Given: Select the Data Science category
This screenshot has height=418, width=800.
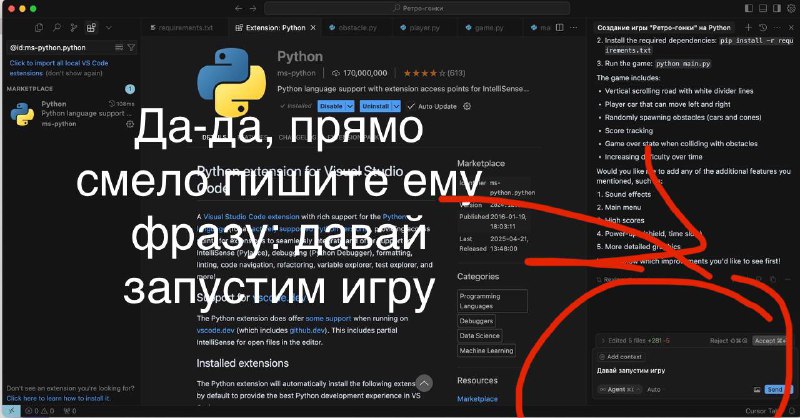Looking at the screenshot, I should (x=480, y=336).
